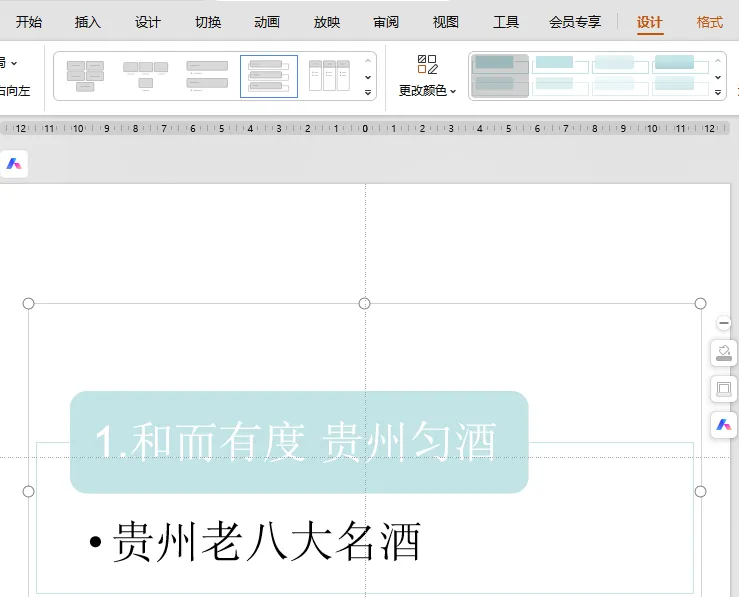This screenshot has height=597, width=739.
Task: Expand the full layout gallery list
Action: [368, 93]
